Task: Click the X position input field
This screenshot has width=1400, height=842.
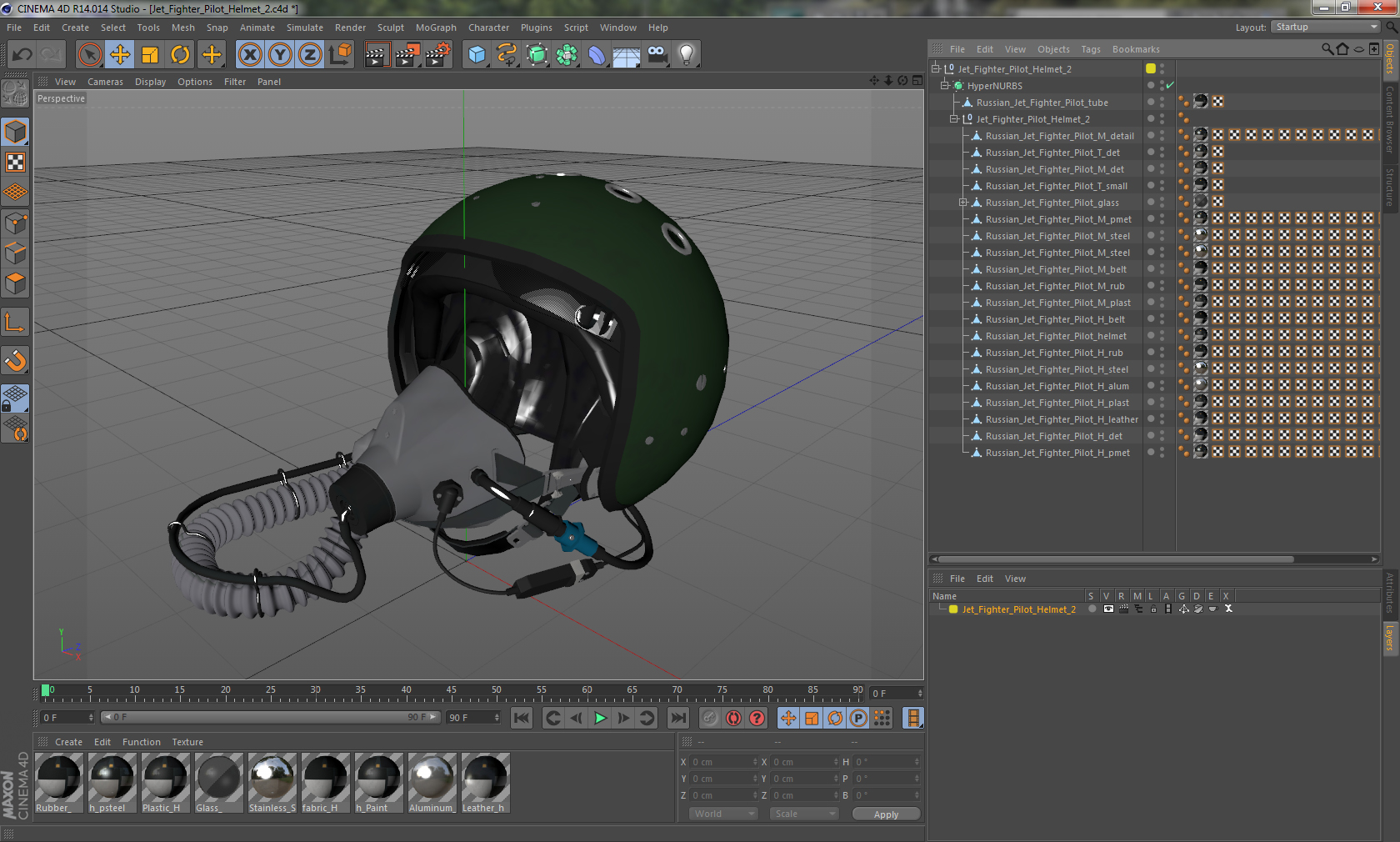Action: (x=725, y=762)
